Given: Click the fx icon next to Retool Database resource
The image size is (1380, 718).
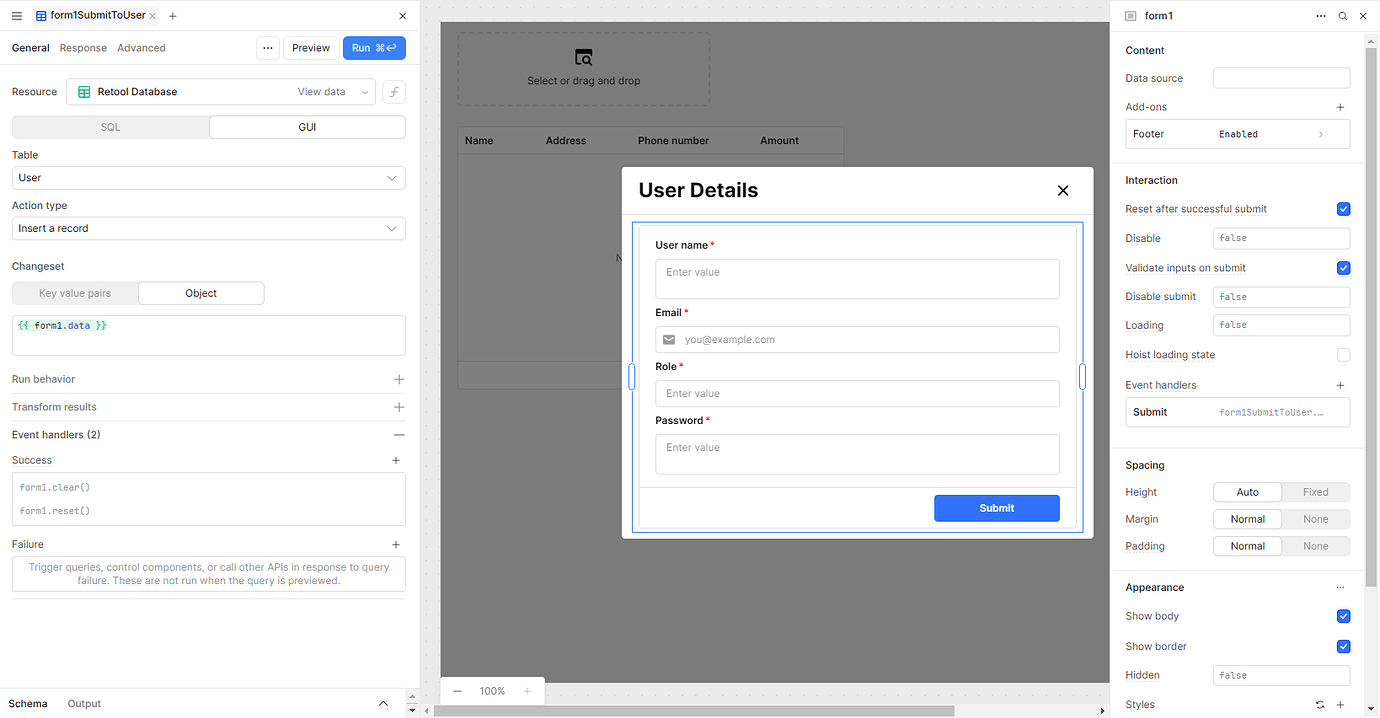Looking at the screenshot, I should pos(393,91).
